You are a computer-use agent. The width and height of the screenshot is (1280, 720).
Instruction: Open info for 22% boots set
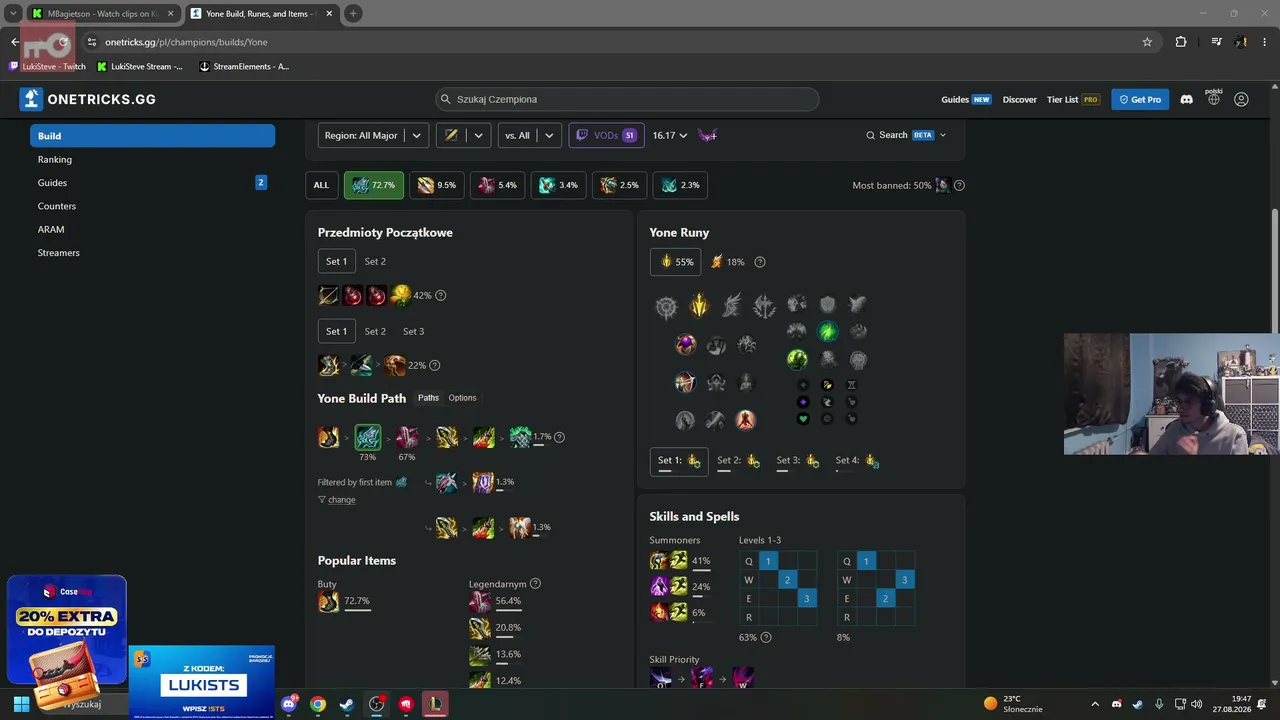(434, 365)
